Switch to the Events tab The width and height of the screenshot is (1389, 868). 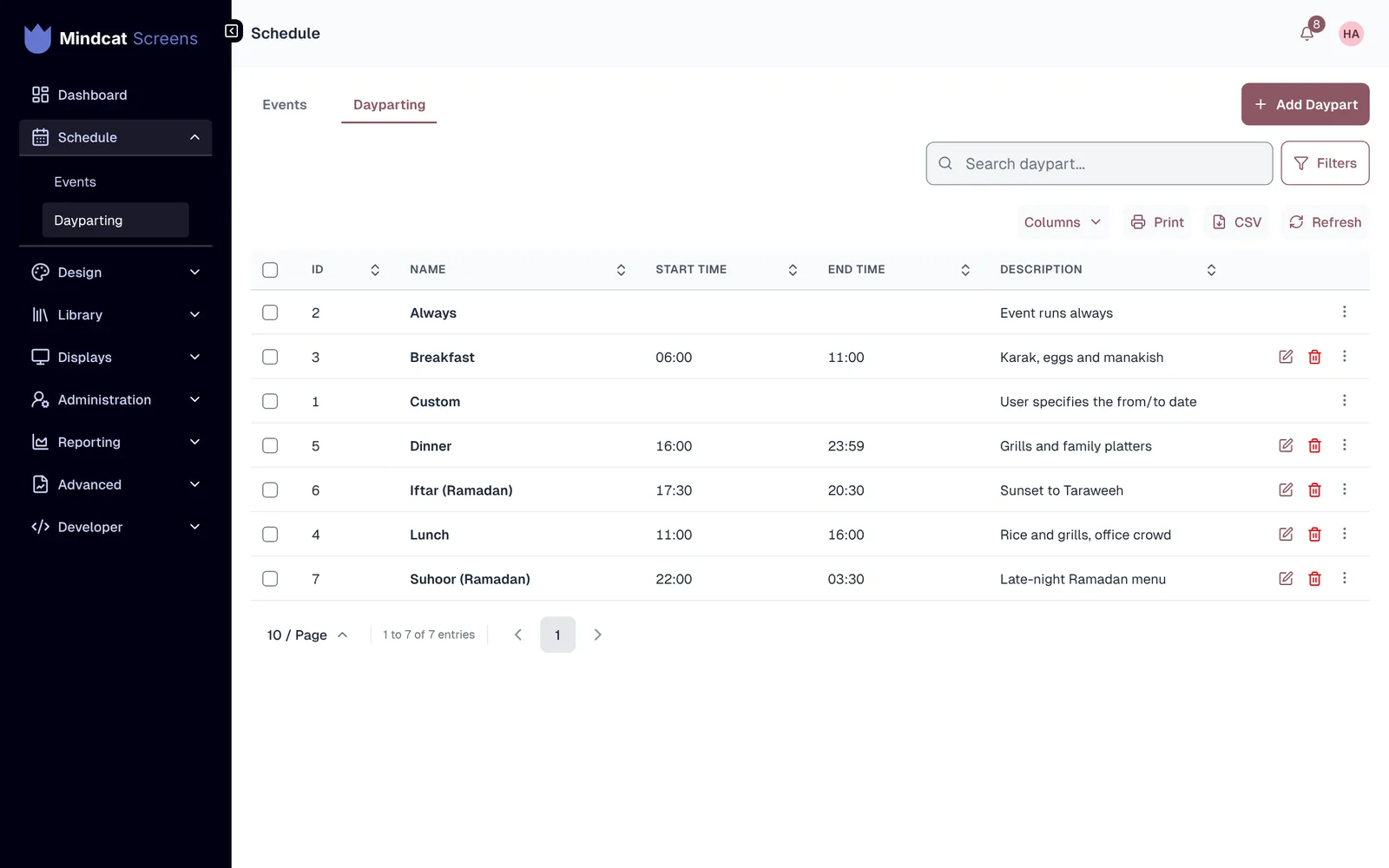coord(285,105)
